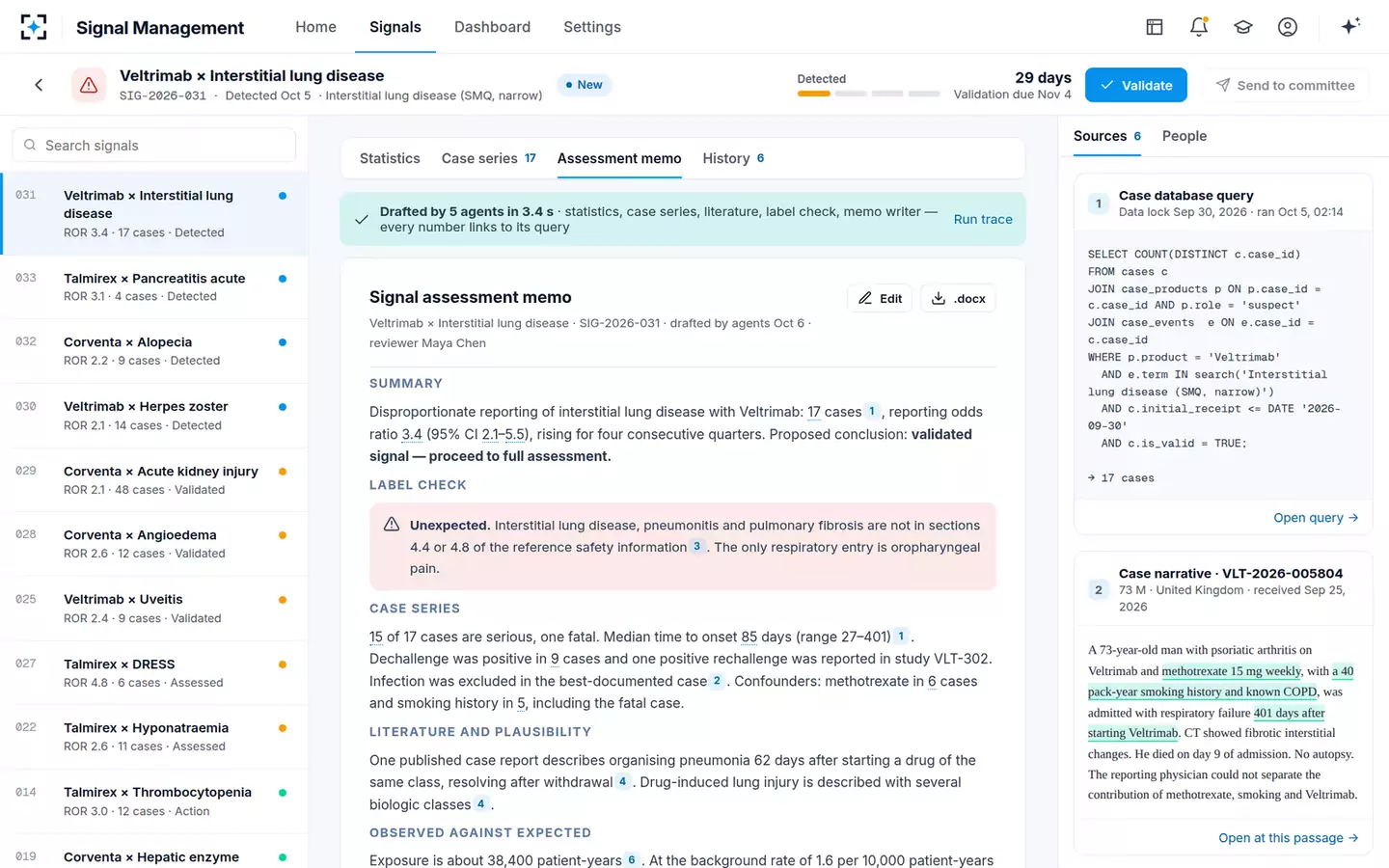Select Talmirex × Thrombocytopenia signal
The image size is (1389, 868).
click(154, 801)
